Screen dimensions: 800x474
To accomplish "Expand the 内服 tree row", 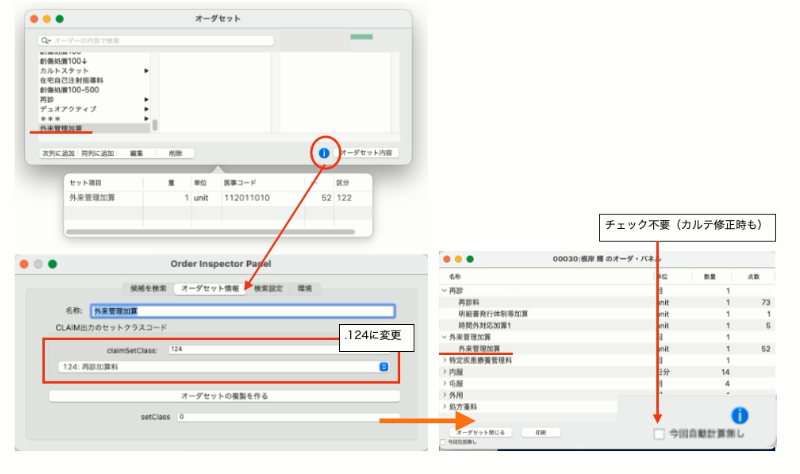I will click(445, 371).
